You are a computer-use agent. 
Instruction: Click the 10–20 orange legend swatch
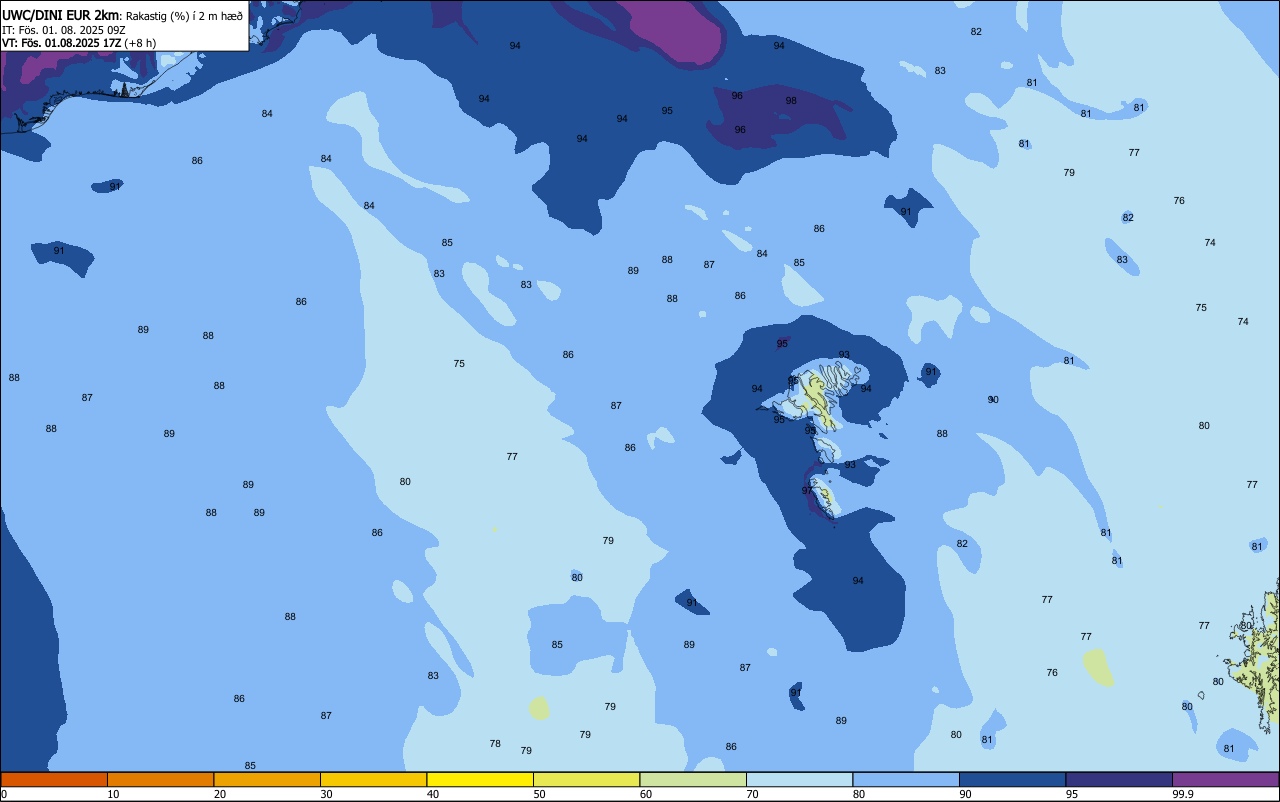160,779
